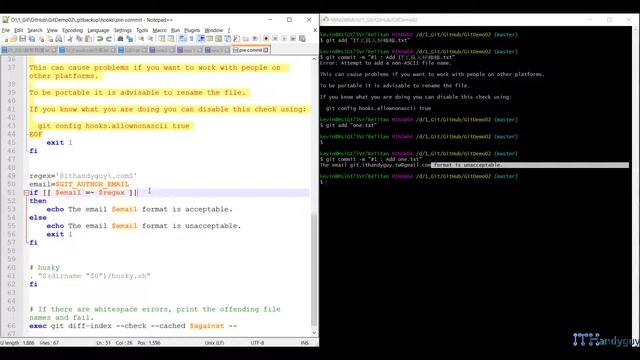Open the View menu

[52, 30]
